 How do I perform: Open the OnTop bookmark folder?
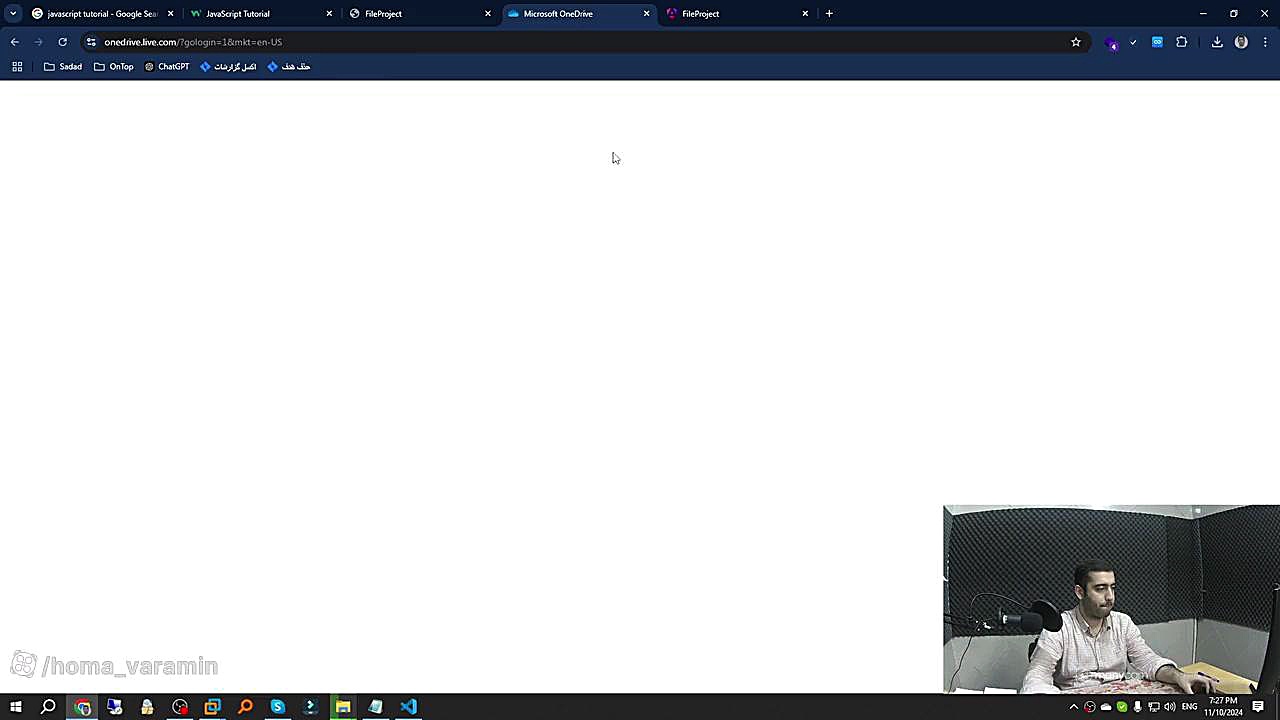point(113,67)
